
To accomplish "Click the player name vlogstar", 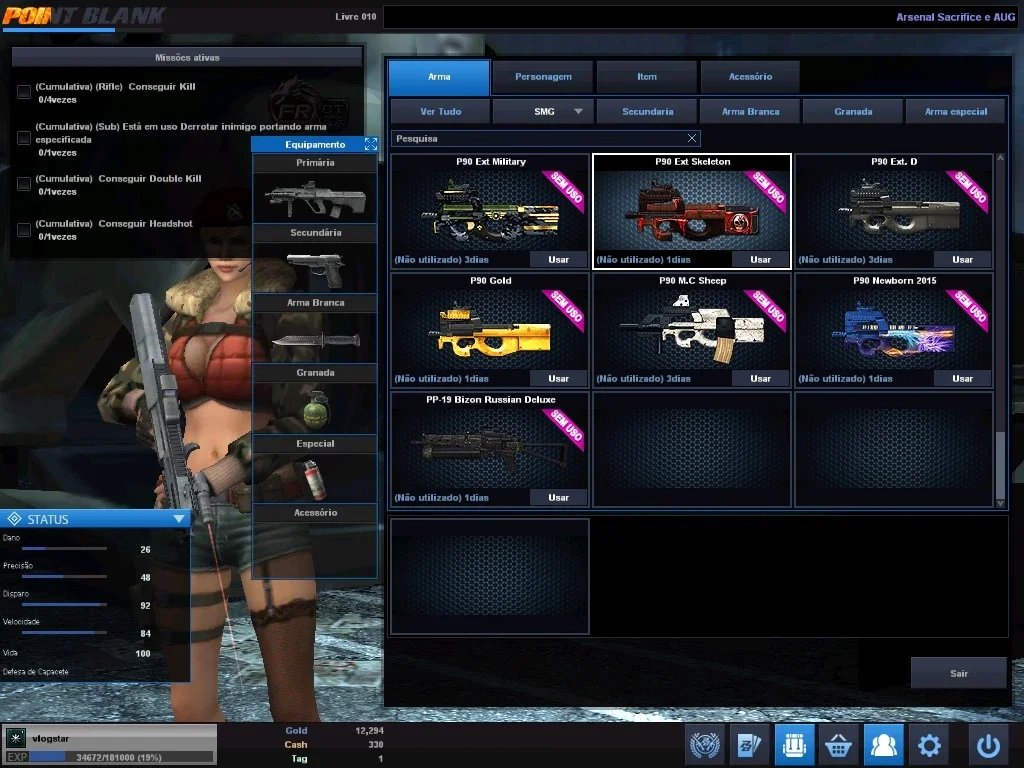I will click(x=50, y=739).
